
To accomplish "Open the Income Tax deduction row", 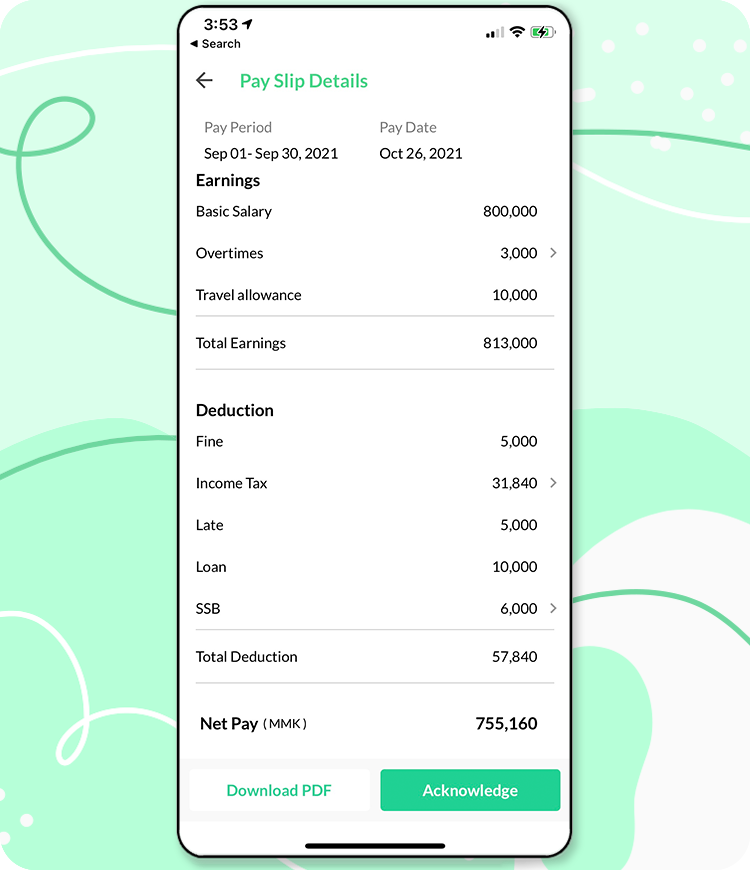I will (x=375, y=483).
